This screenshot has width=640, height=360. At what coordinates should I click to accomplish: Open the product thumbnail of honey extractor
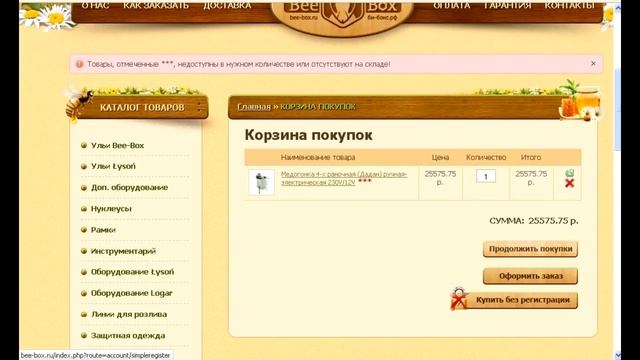[x=261, y=182]
